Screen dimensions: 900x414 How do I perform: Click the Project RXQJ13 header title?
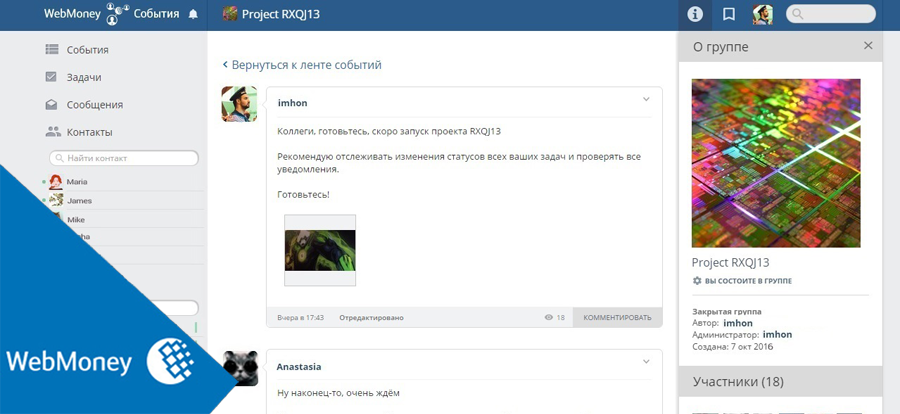coord(281,14)
